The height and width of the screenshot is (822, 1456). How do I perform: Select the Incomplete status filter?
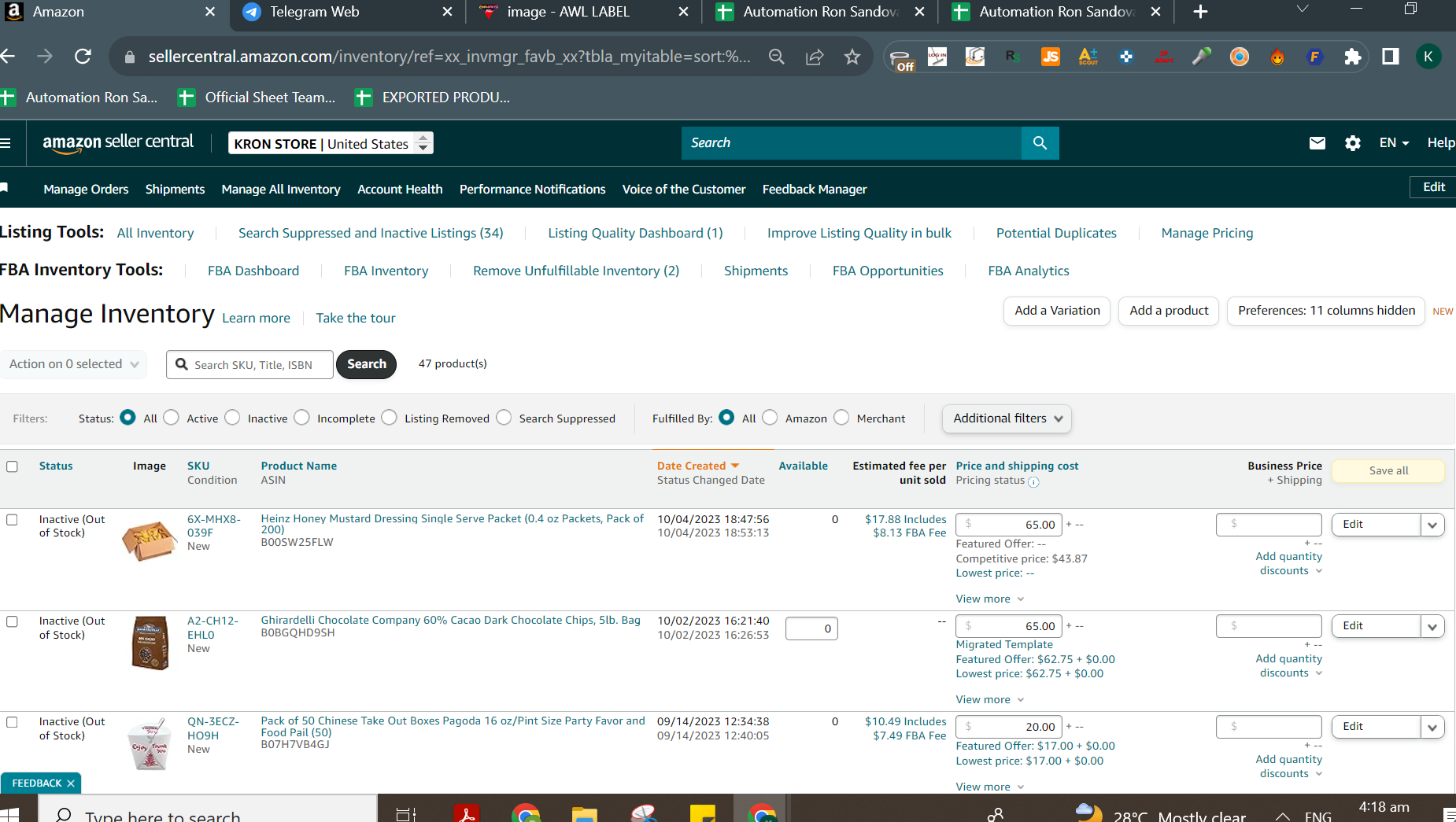click(302, 418)
